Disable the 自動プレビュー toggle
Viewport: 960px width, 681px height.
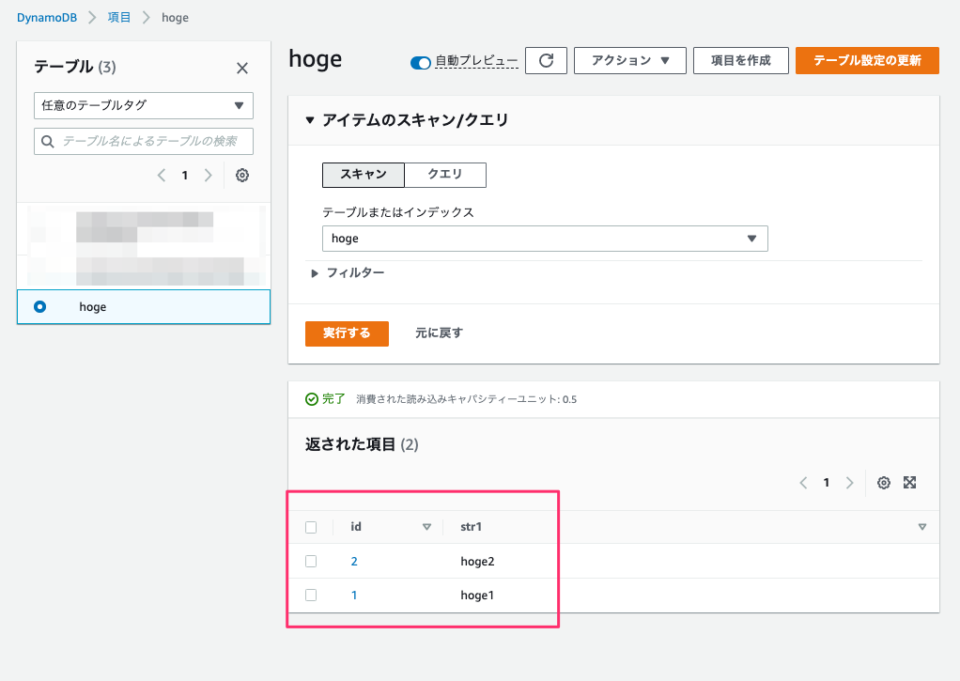pos(420,61)
